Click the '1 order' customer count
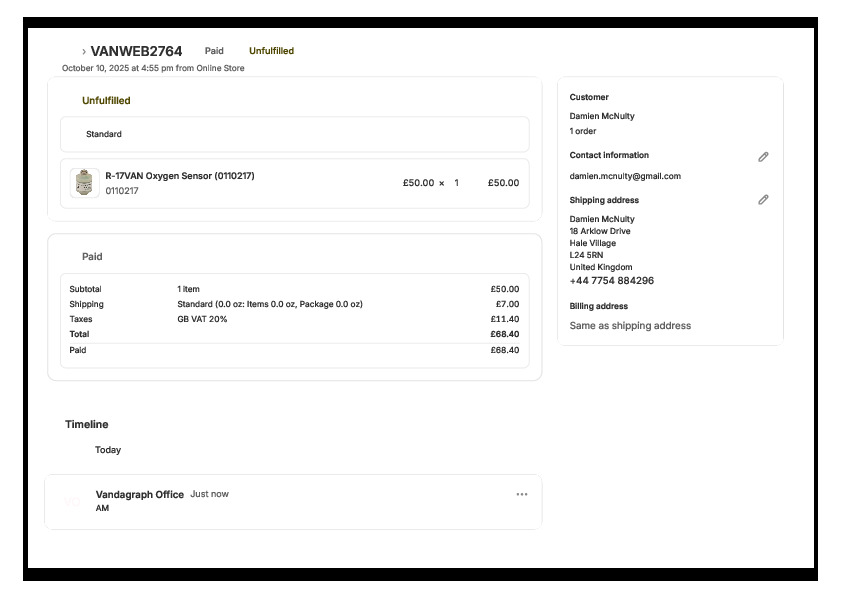The width and height of the screenshot is (842, 595). click(583, 131)
